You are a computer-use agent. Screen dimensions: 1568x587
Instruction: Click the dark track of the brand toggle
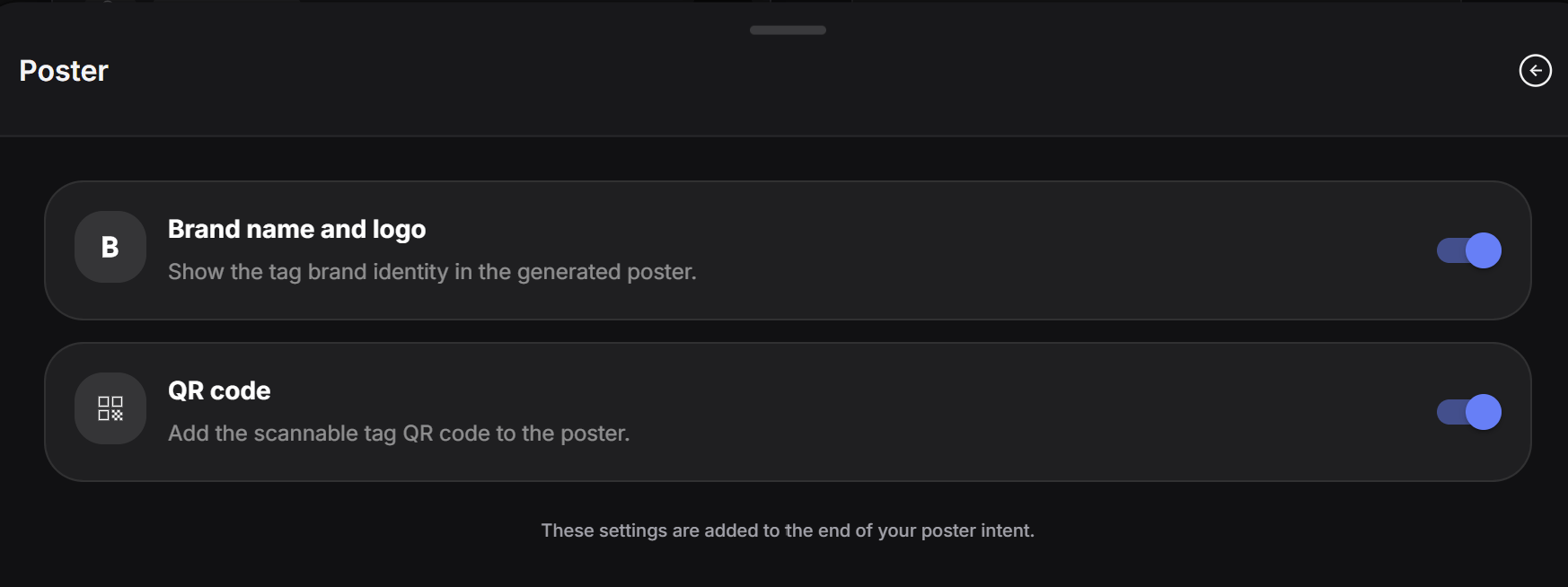pyautogui.click(x=1449, y=250)
